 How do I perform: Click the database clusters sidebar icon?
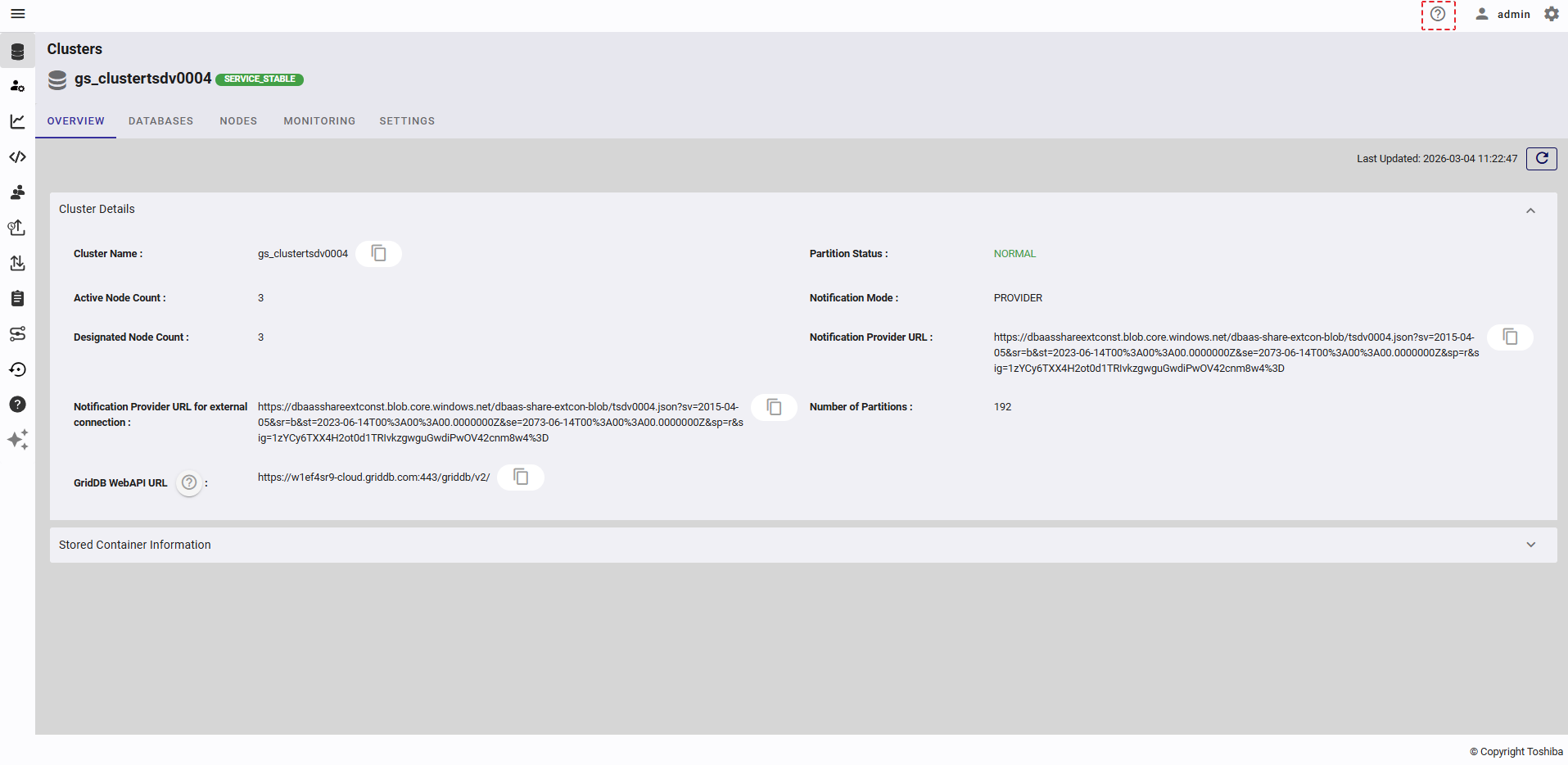pyautogui.click(x=17, y=52)
